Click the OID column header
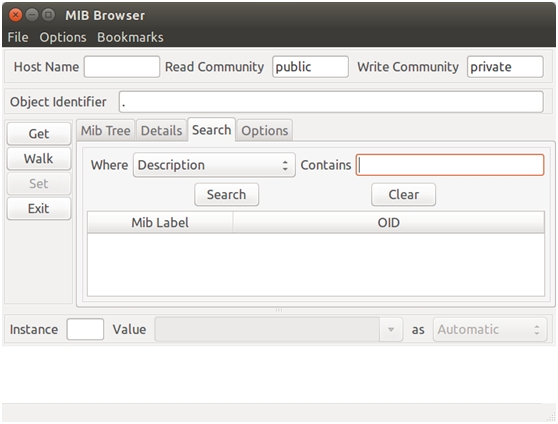This screenshot has width=558, height=424. pyautogui.click(x=389, y=223)
